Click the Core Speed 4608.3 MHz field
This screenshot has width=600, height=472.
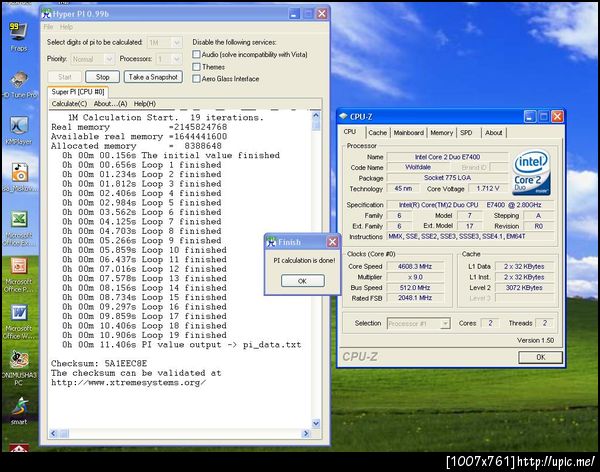pyautogui.click(x=415, y=266)
